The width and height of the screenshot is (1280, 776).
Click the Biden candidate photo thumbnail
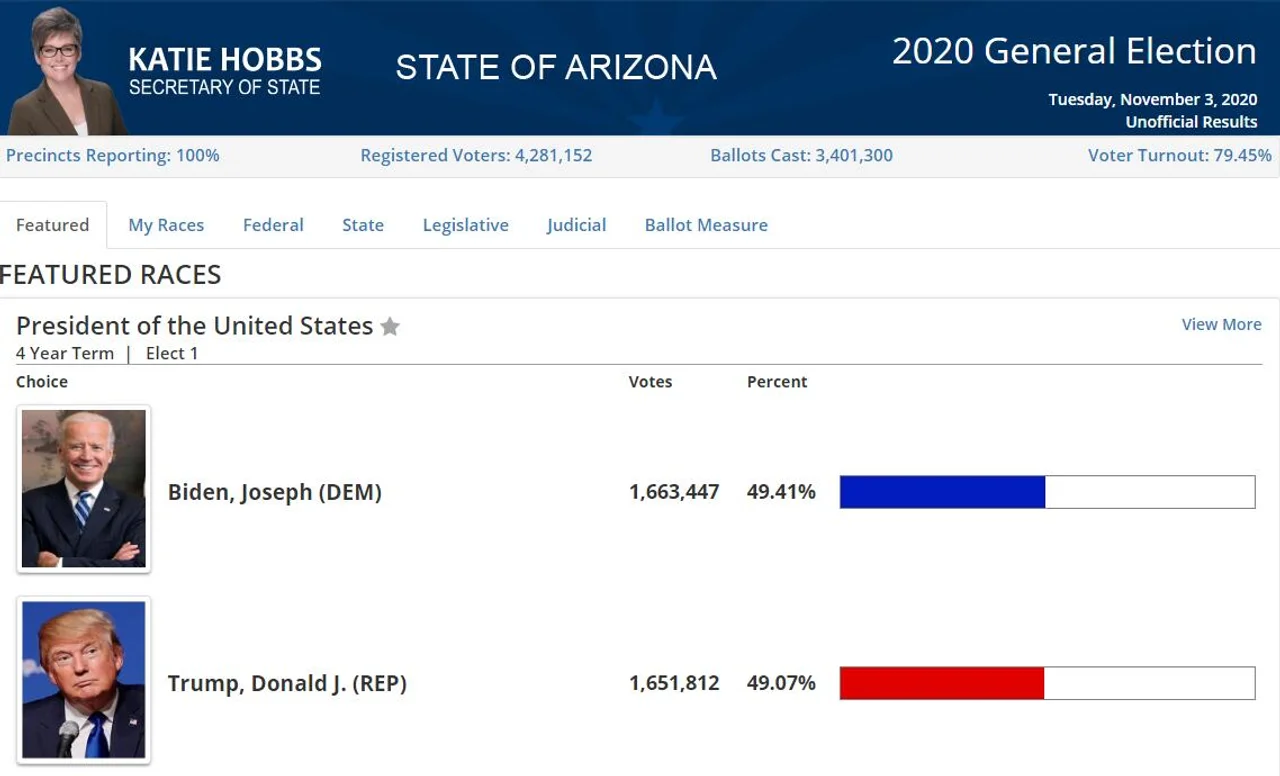tap(84, 489)
